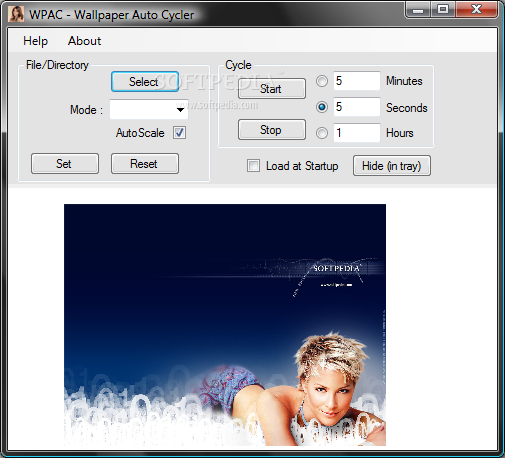Select the Hours radio button
This screenshot has width=505, height=458.
pyautogui.click(x=322, y=133)
